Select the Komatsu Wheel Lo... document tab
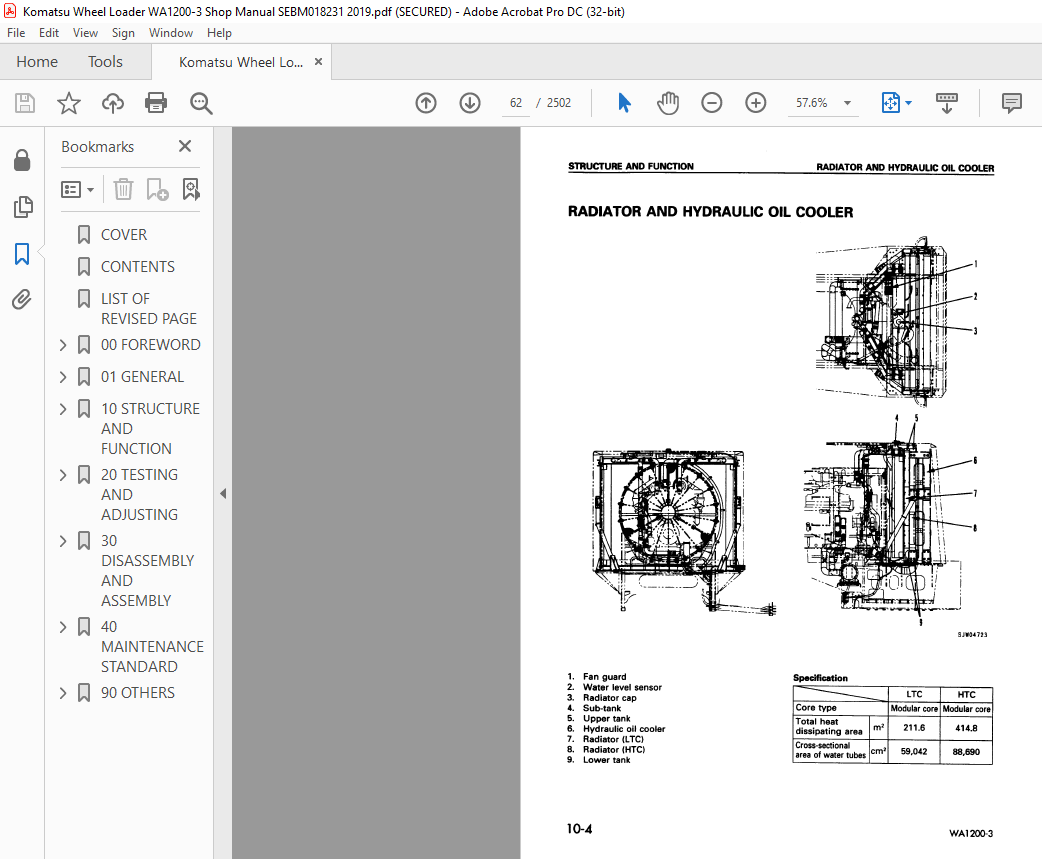Image resolution: width=1042 pixels, height=859 pixels. click(241, 62)
